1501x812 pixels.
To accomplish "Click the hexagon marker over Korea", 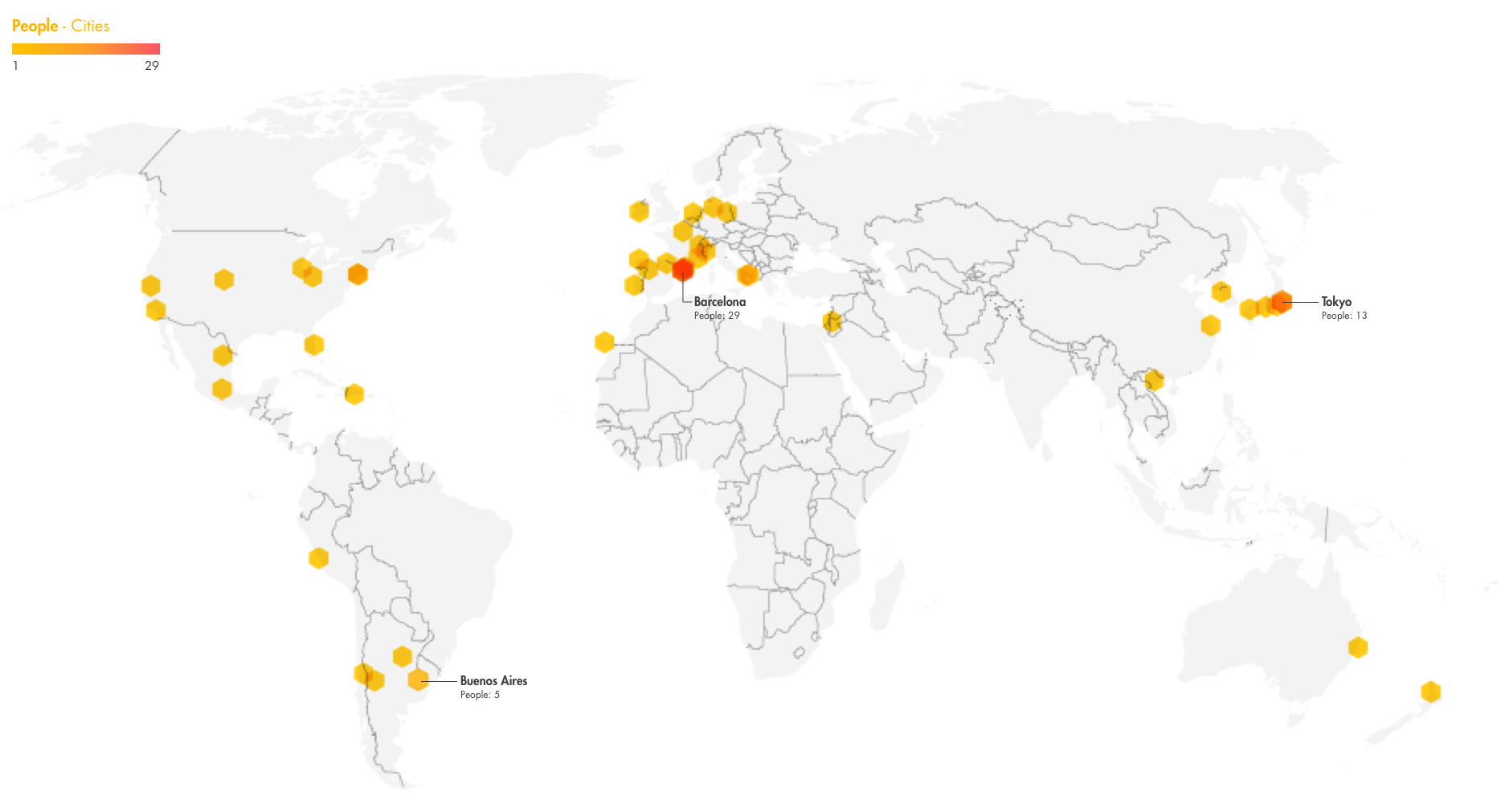I will click(1221, 292).
